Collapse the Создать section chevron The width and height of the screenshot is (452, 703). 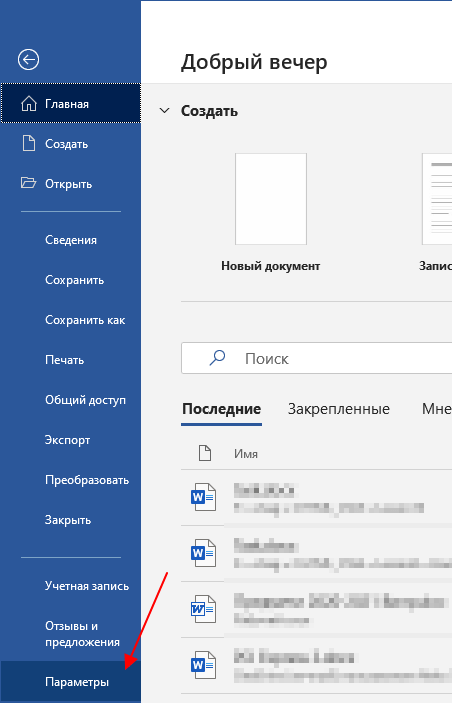coord(165,110)
